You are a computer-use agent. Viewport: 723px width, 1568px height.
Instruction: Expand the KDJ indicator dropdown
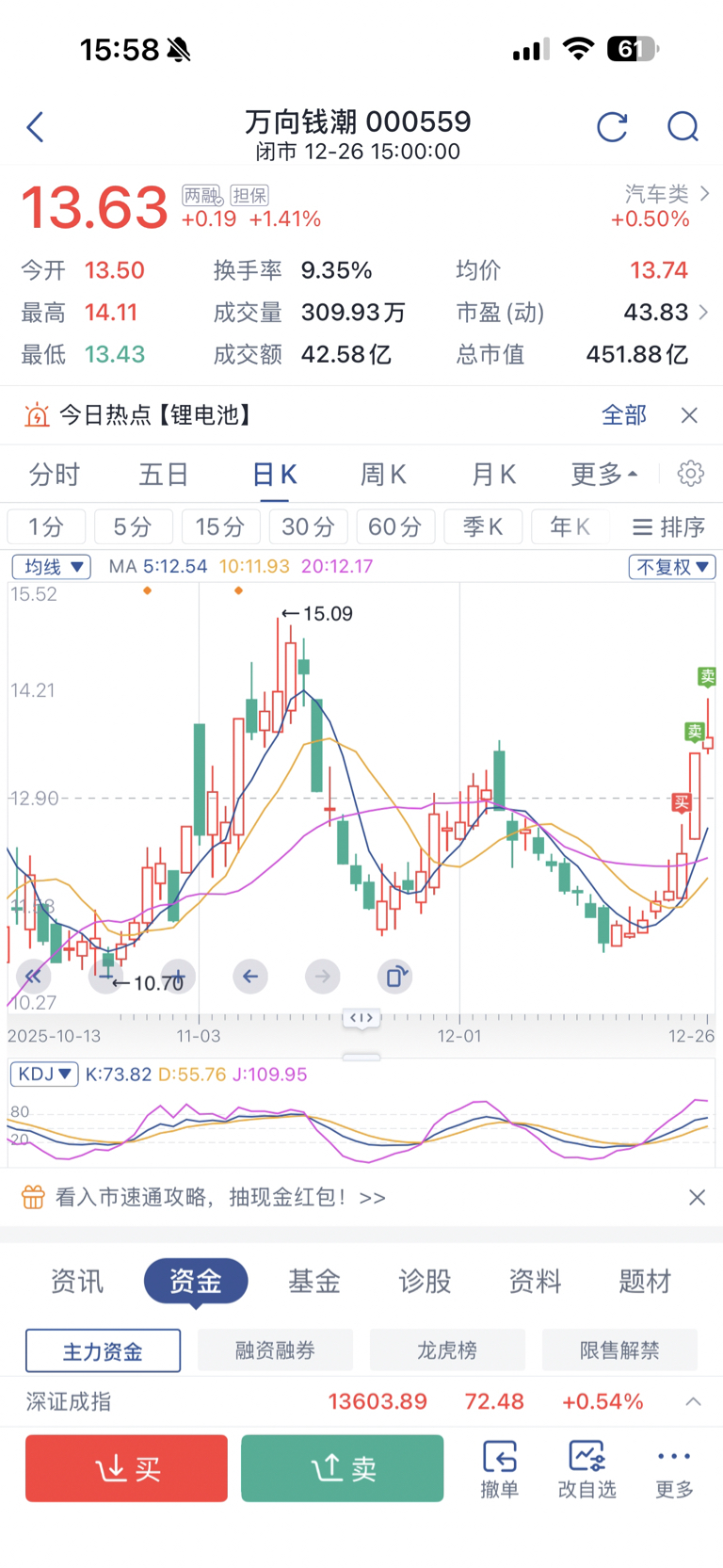click(x=44, y=1074)
